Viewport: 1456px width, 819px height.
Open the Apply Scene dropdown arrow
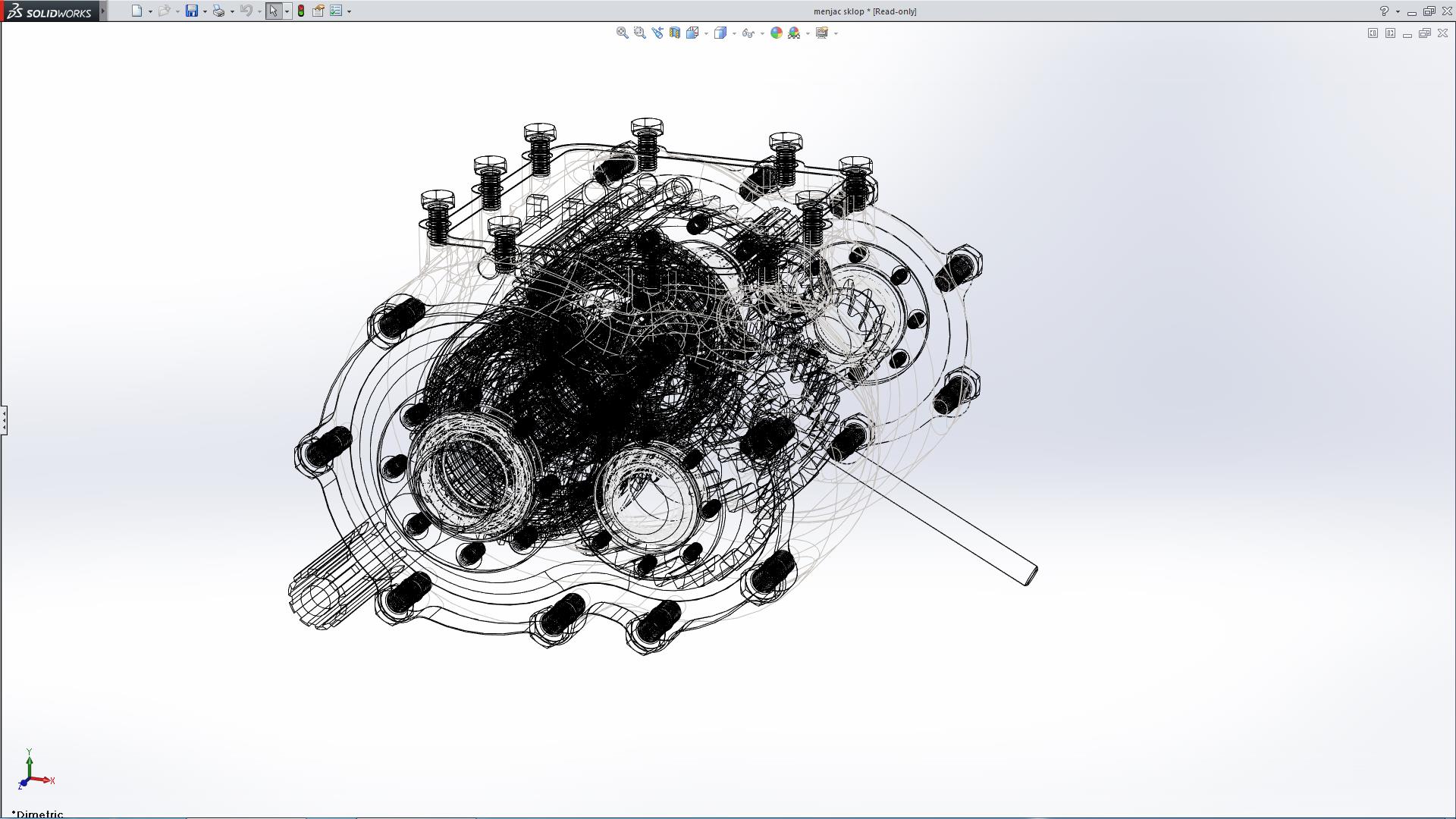[x=808, y=33]
